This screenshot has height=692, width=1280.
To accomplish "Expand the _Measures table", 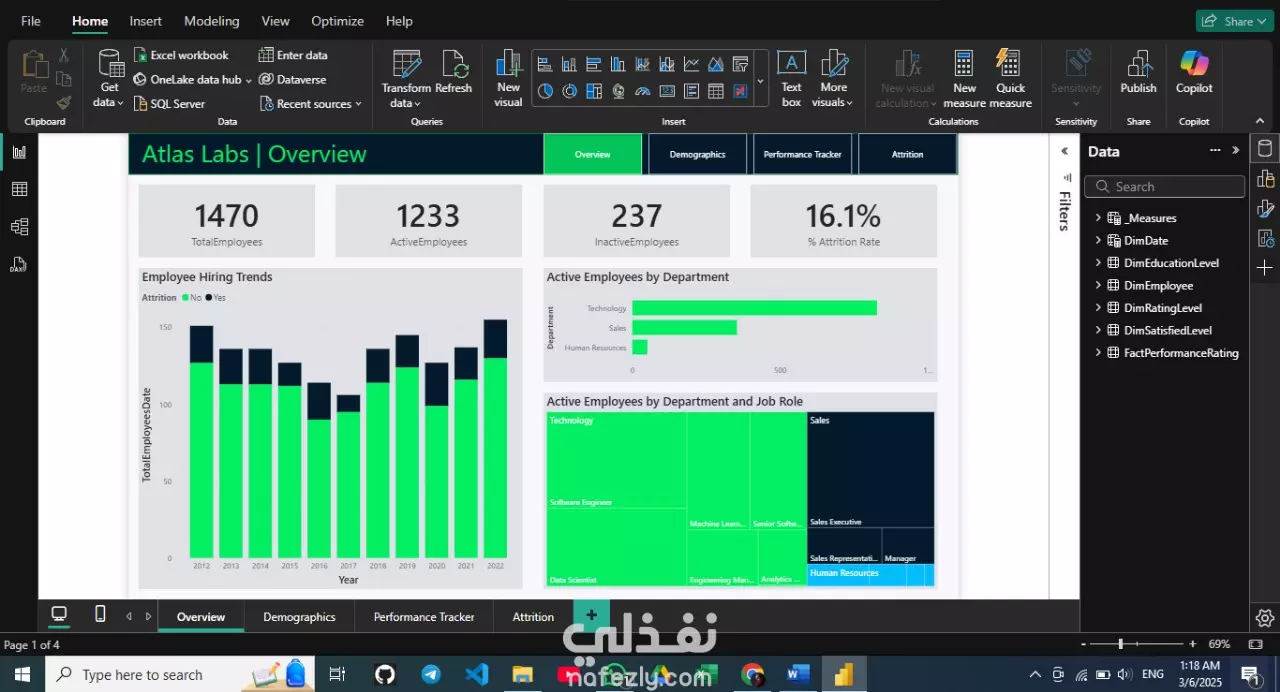I will click(1098, 218).
